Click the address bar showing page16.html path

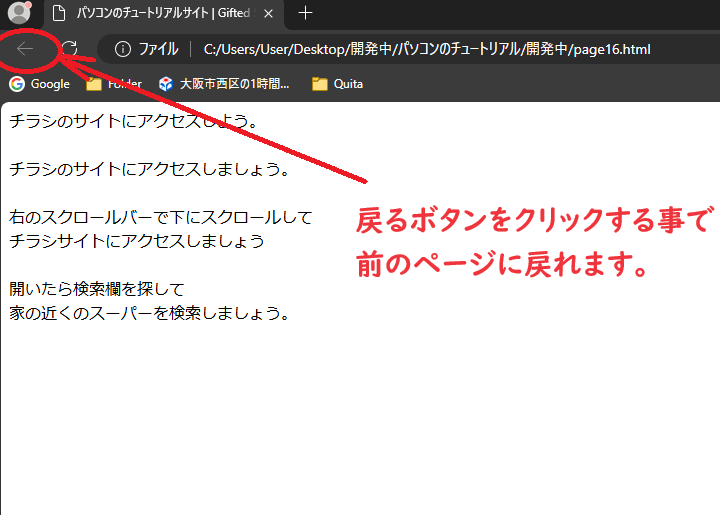[430, 49]
